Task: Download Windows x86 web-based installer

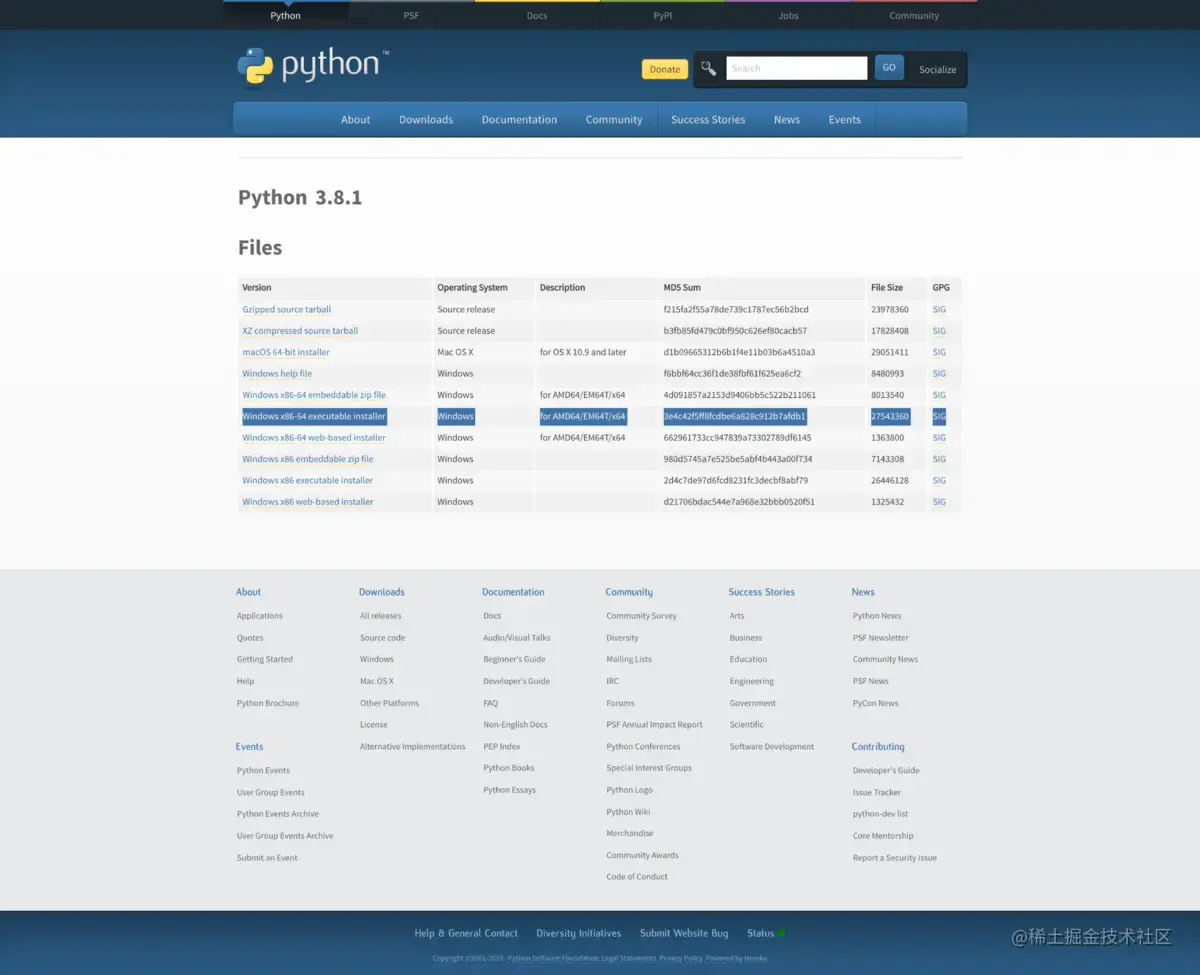Action: pyautogui.click(x=308, y=502)
